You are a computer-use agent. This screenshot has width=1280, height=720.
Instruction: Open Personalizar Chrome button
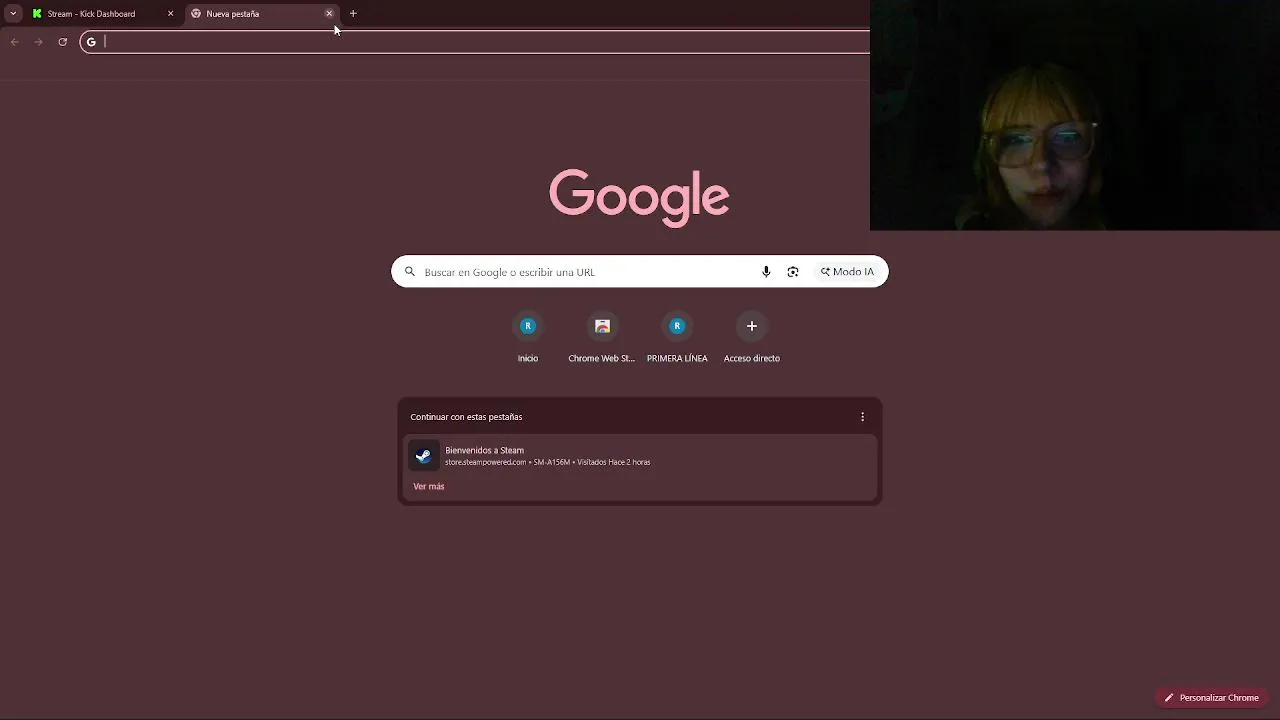(x=1212, y=698)
